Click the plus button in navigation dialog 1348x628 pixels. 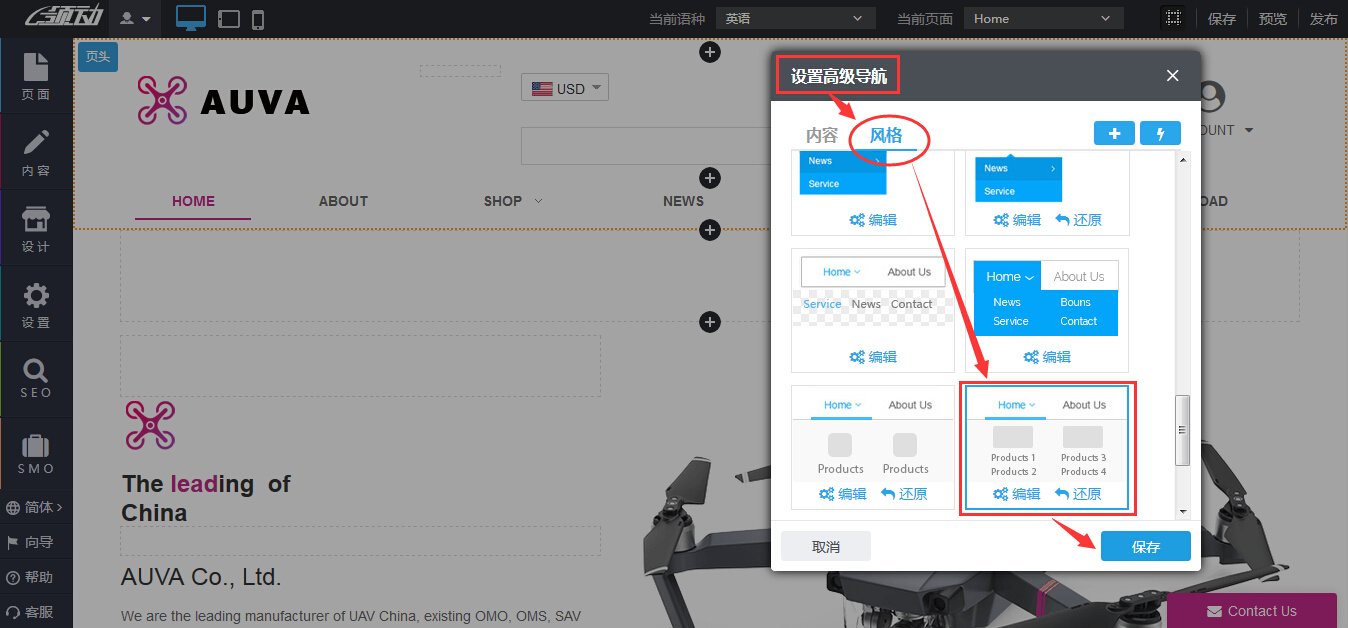click(1114, 133)
